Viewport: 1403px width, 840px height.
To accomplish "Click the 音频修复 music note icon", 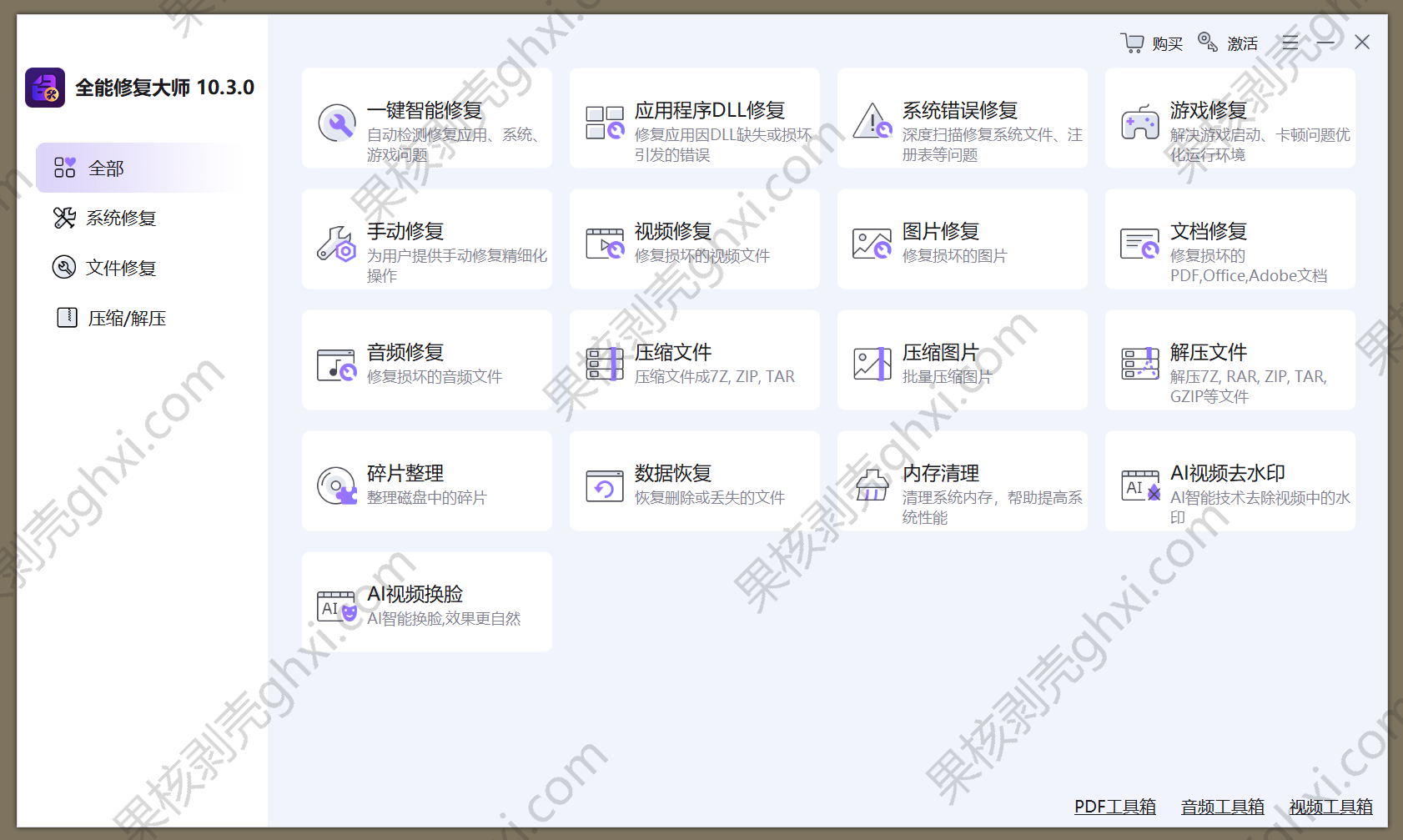I will tap(337, 365).
